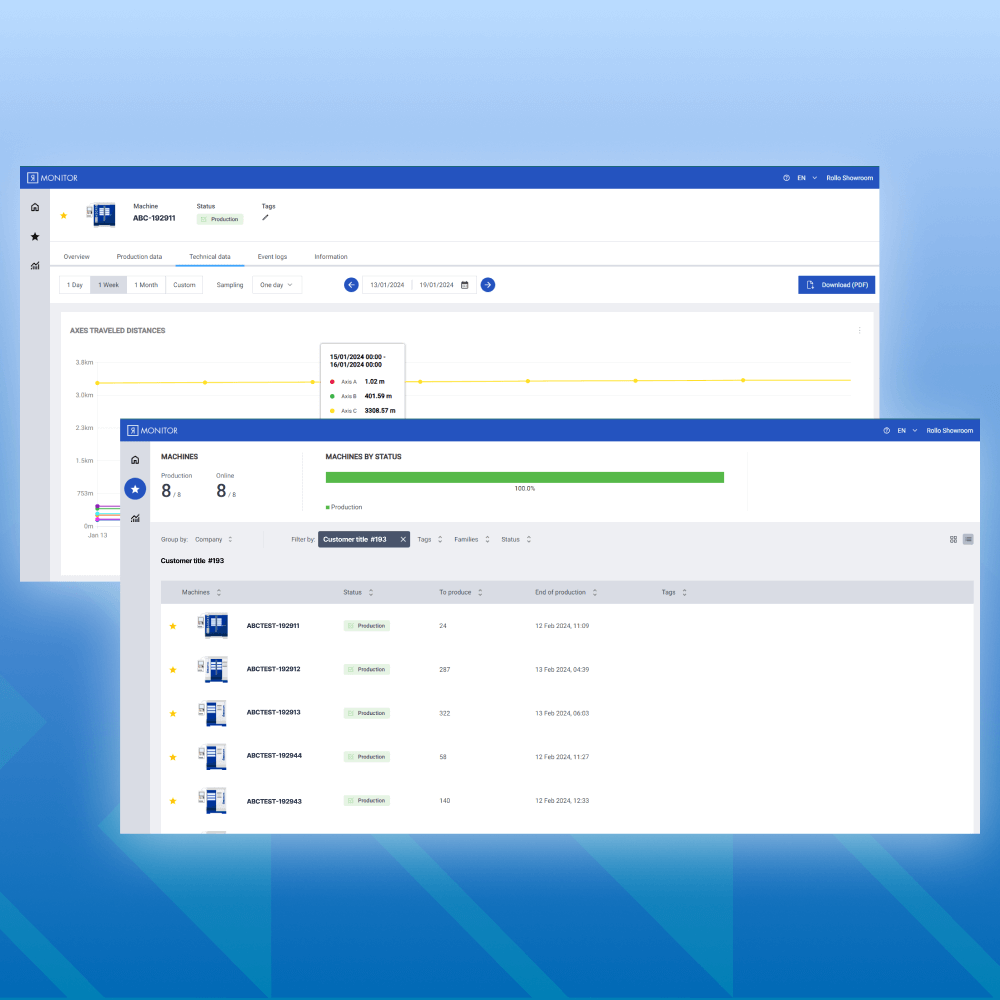Click the Download (PDF) button
This screenshot has height=1000, width=1000.
tap(836, 284)
